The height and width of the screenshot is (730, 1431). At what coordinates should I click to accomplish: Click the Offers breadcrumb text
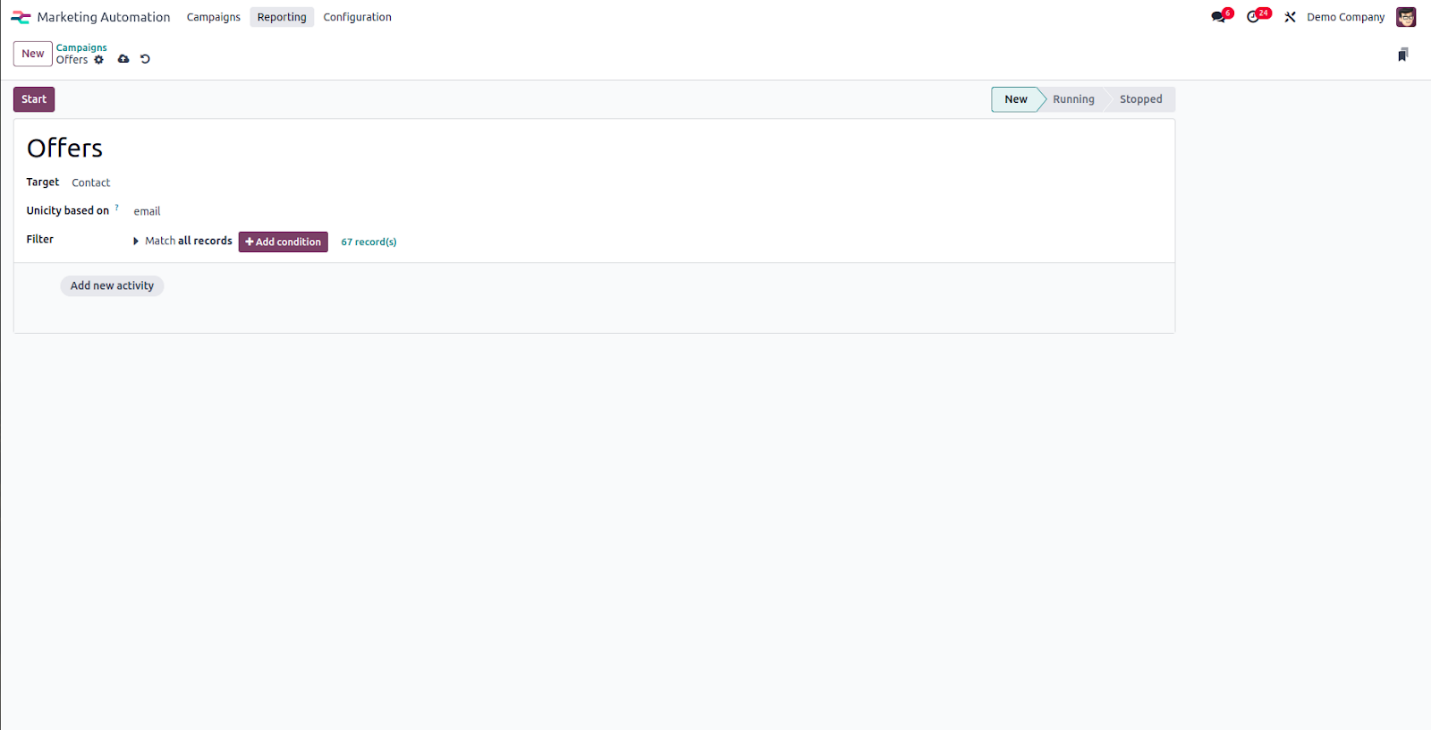[x=72, y=60]
